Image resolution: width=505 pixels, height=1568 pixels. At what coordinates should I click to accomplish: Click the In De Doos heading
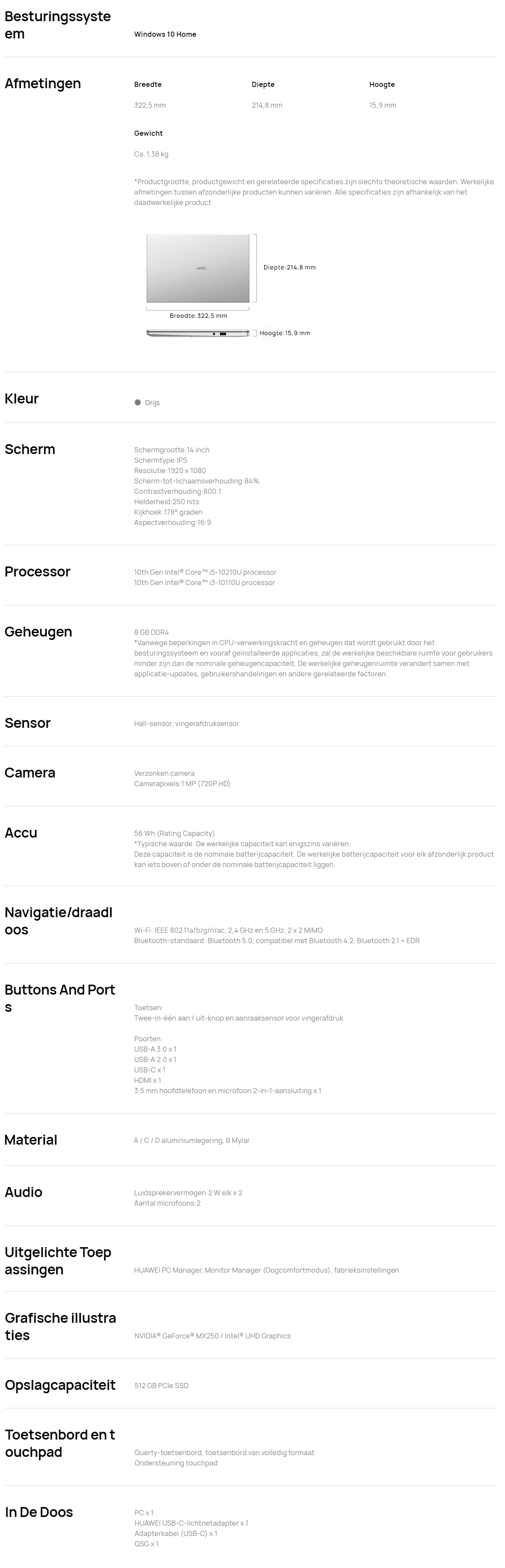39,1512
